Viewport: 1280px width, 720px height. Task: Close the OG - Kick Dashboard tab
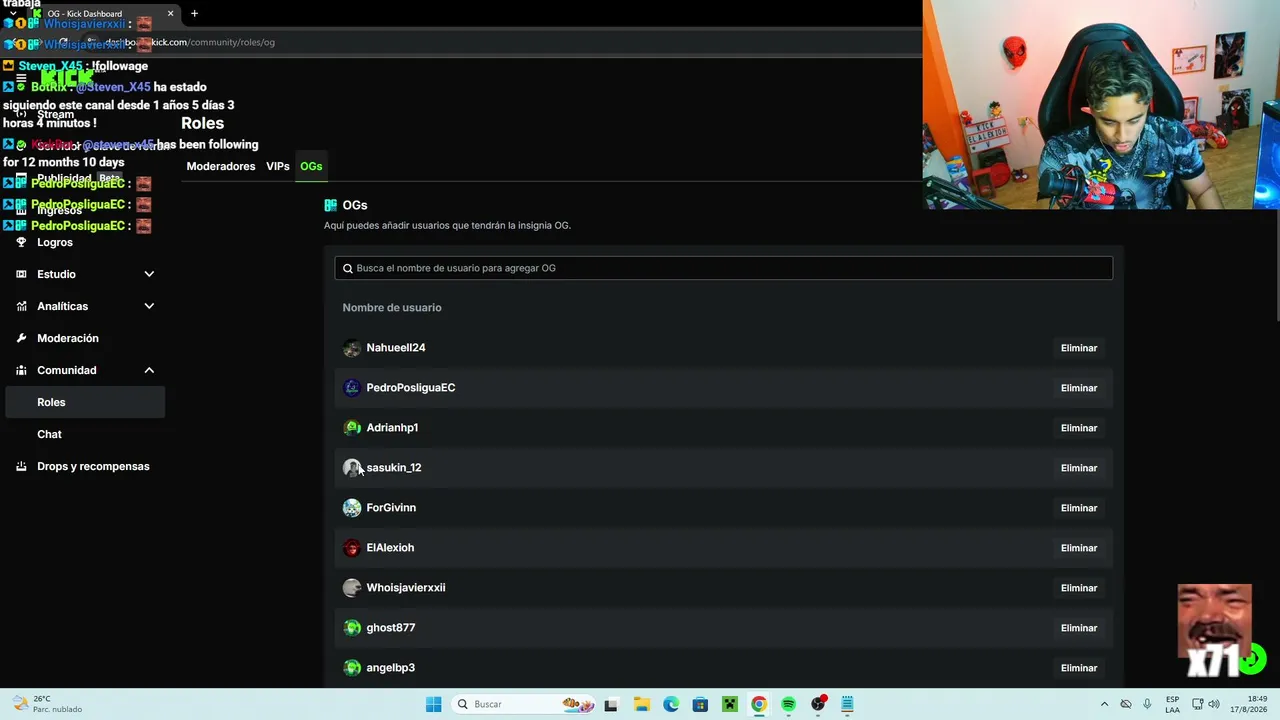(170, 14)
